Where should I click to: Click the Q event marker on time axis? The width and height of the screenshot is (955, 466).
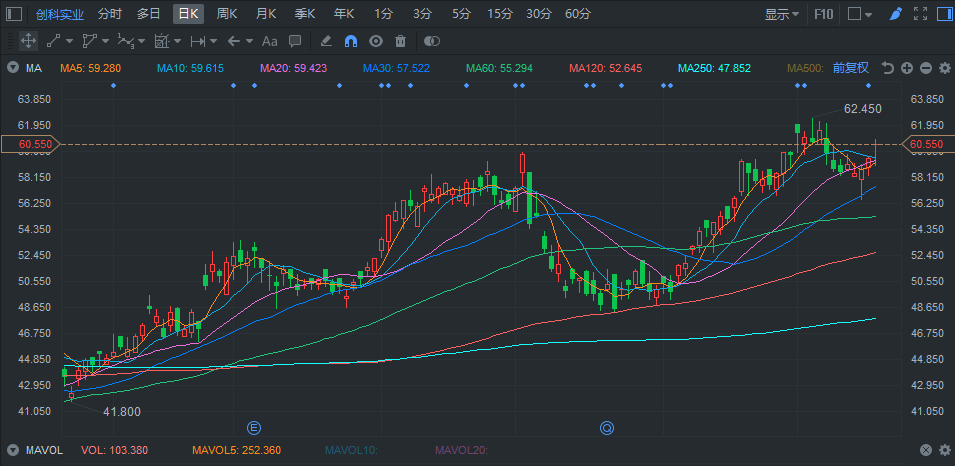coord(607,428)
